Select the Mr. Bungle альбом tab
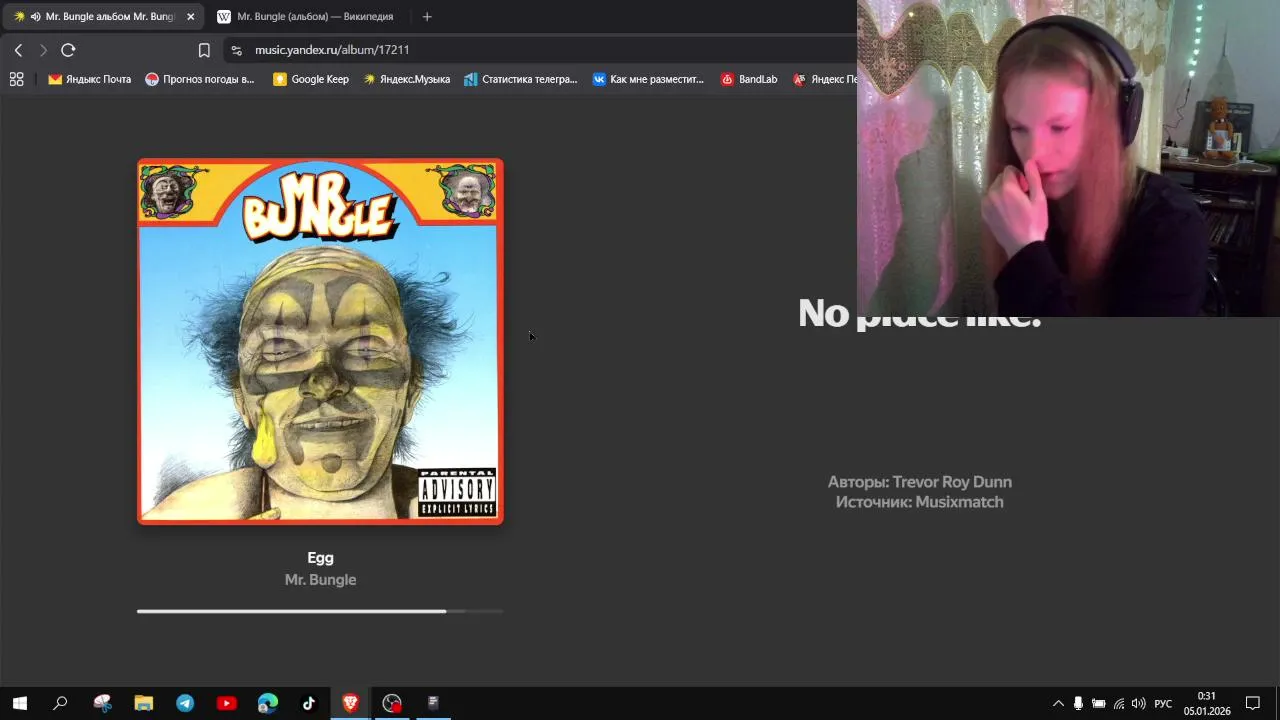Image resolution: width=1280 pixels, height=720 pixels. click(x=103, y=16)
